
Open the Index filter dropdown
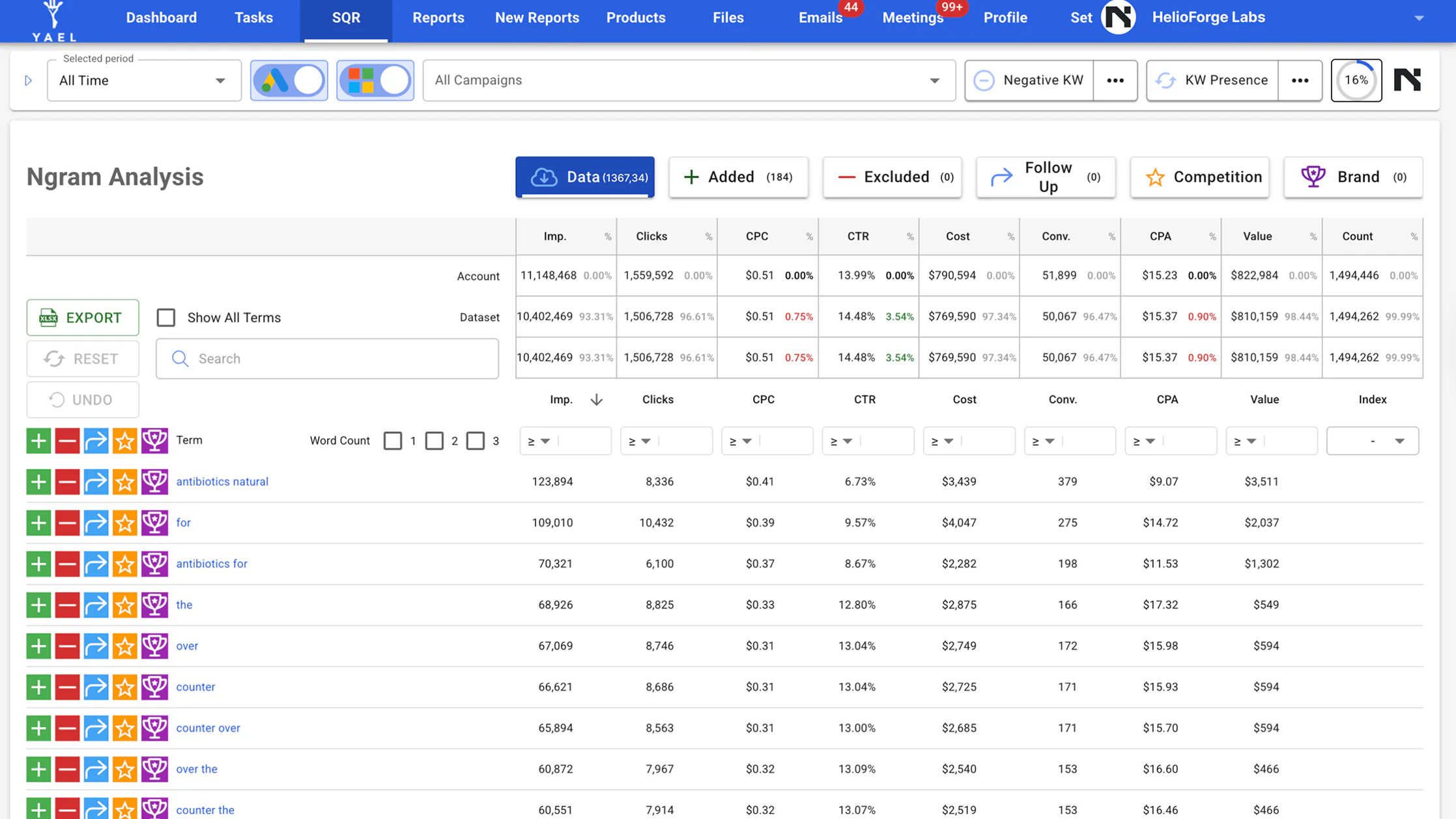pyautogui.click(x=1373, y=441)
